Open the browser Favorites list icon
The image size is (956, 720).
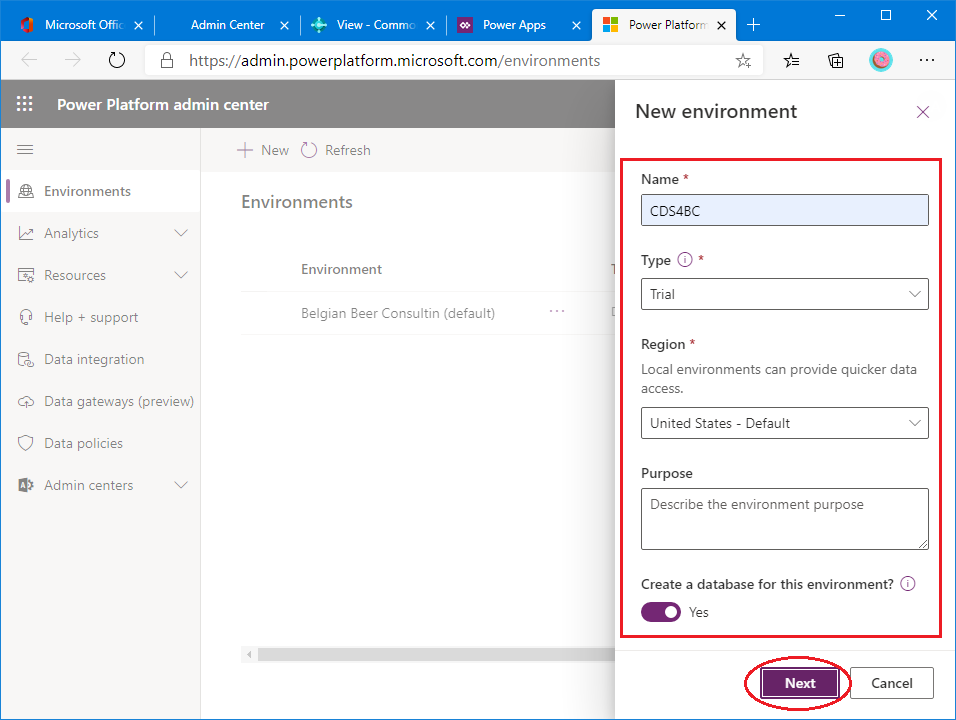point(791,60)
